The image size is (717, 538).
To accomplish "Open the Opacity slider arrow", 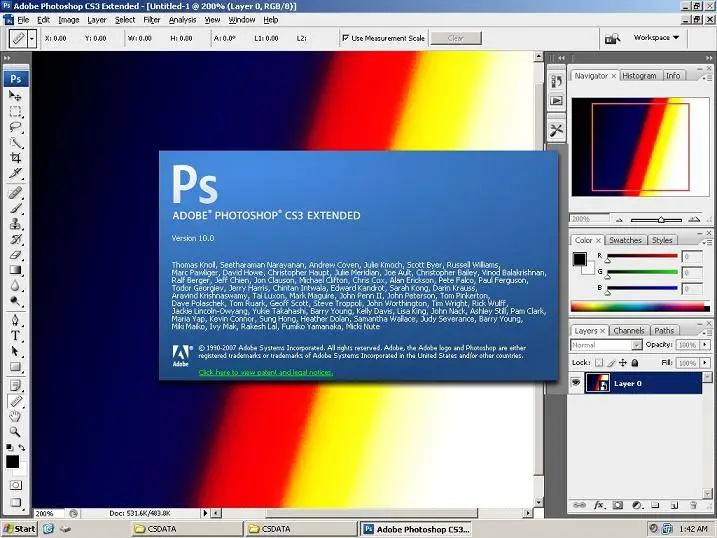I will point(705,345).
